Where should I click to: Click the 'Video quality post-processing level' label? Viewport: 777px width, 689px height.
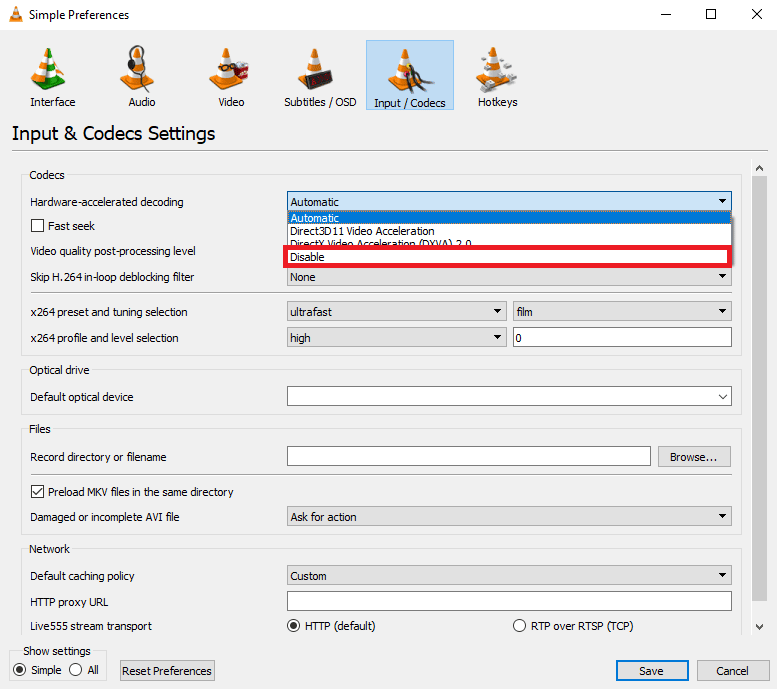(113, 251)
